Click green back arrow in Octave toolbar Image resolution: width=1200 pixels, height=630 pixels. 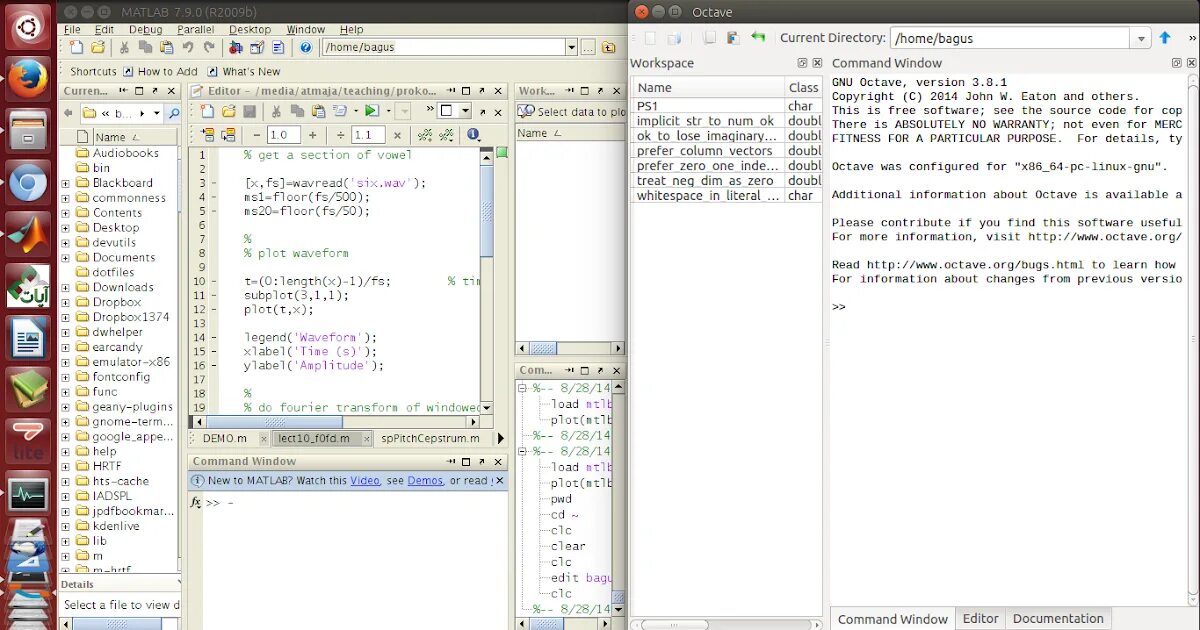coord(758,38)
